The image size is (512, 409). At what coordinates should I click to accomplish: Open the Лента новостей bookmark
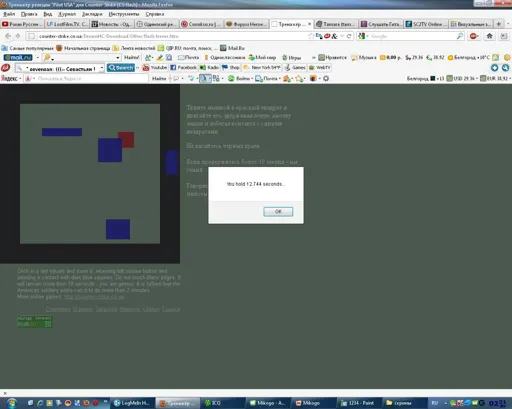click(134, 48)
